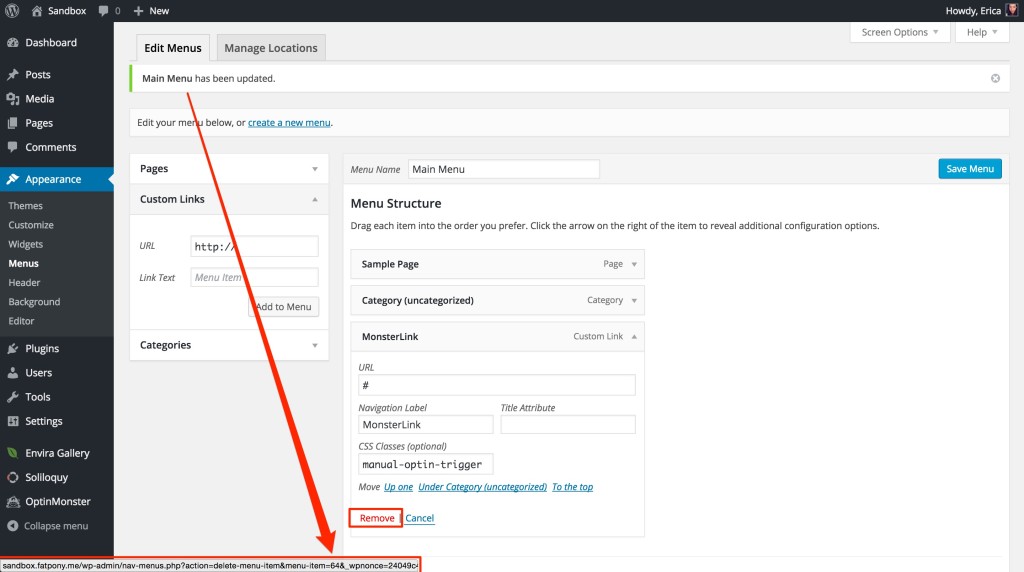Image resolution: width=1024 pixels, height=572 pixels.
Task: Switch to the Manage Locations tab
Action: click(x=271, y=48)
